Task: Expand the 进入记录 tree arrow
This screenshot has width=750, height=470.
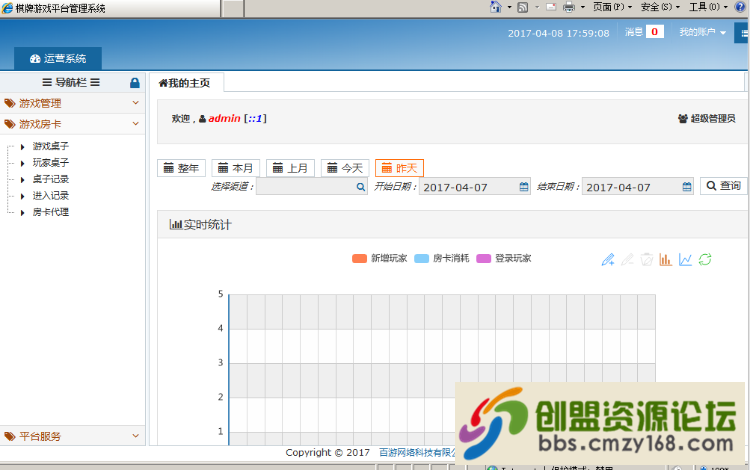Action: click(x=22, y=196)
